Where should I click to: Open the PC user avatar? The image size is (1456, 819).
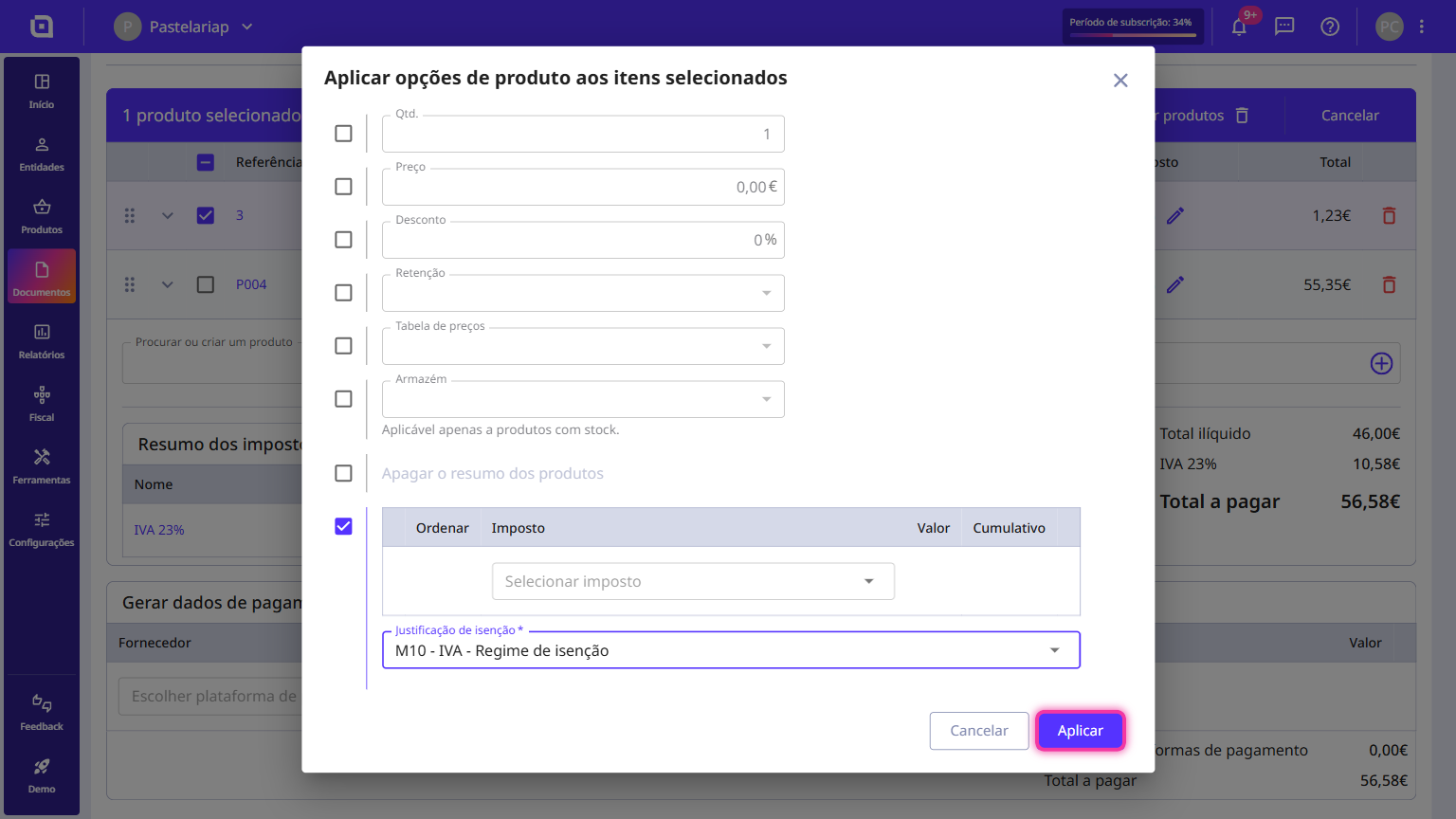pyautogui.click(x=1390, y=27)
